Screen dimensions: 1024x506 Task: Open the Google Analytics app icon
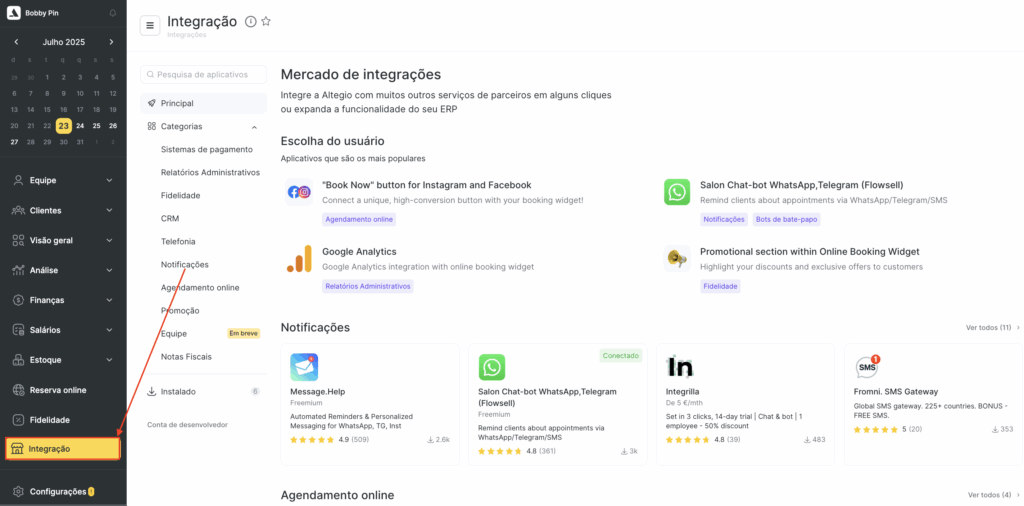[299, 259]
